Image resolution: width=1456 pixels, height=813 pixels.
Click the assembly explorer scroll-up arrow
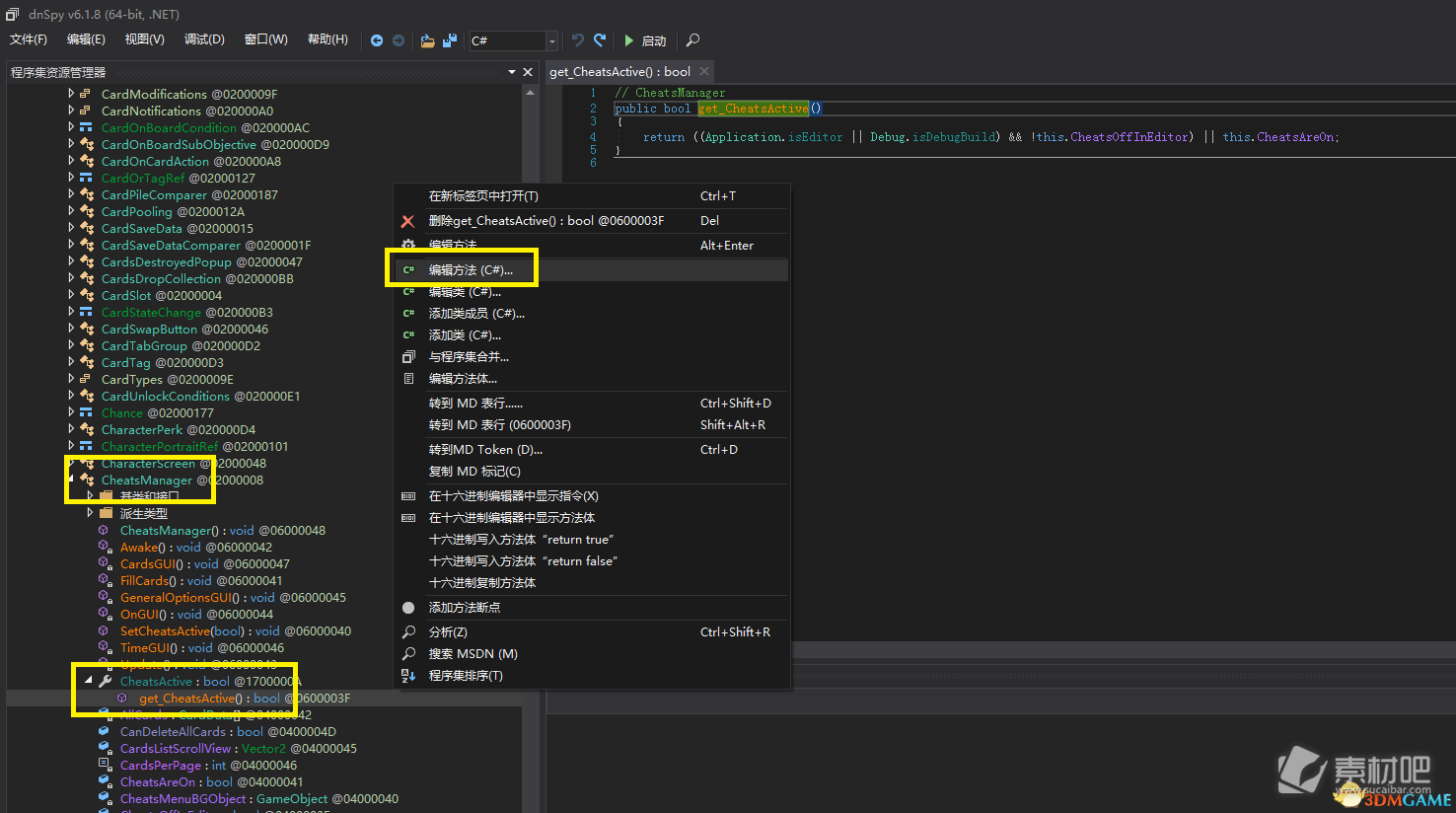[530, 93]
